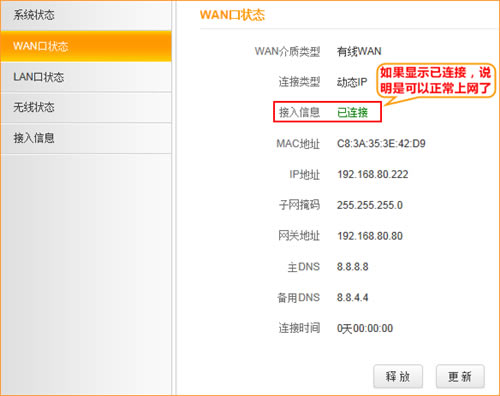Click the 动态IP connection type value
This screenshot has width=500, height=396.
point(352,82)
